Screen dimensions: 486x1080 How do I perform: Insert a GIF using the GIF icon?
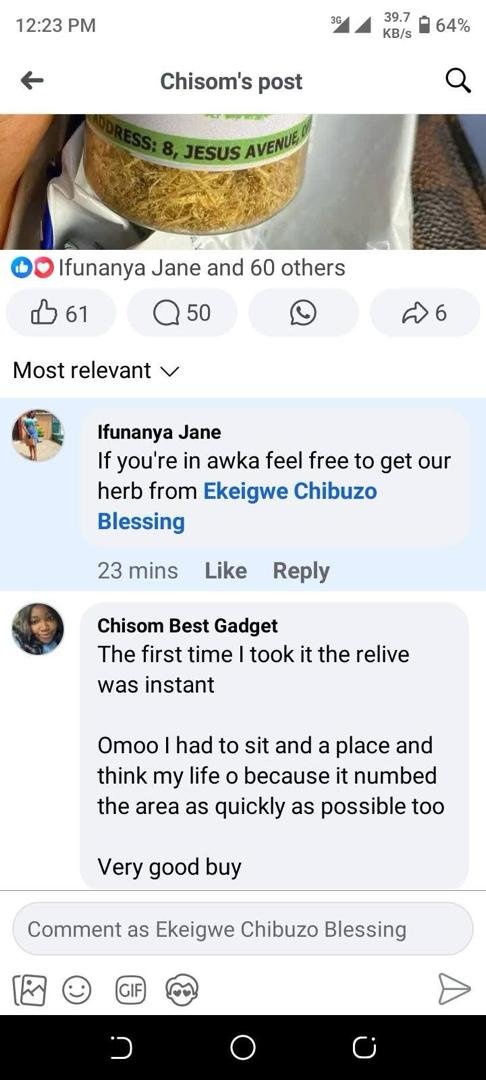129,990
